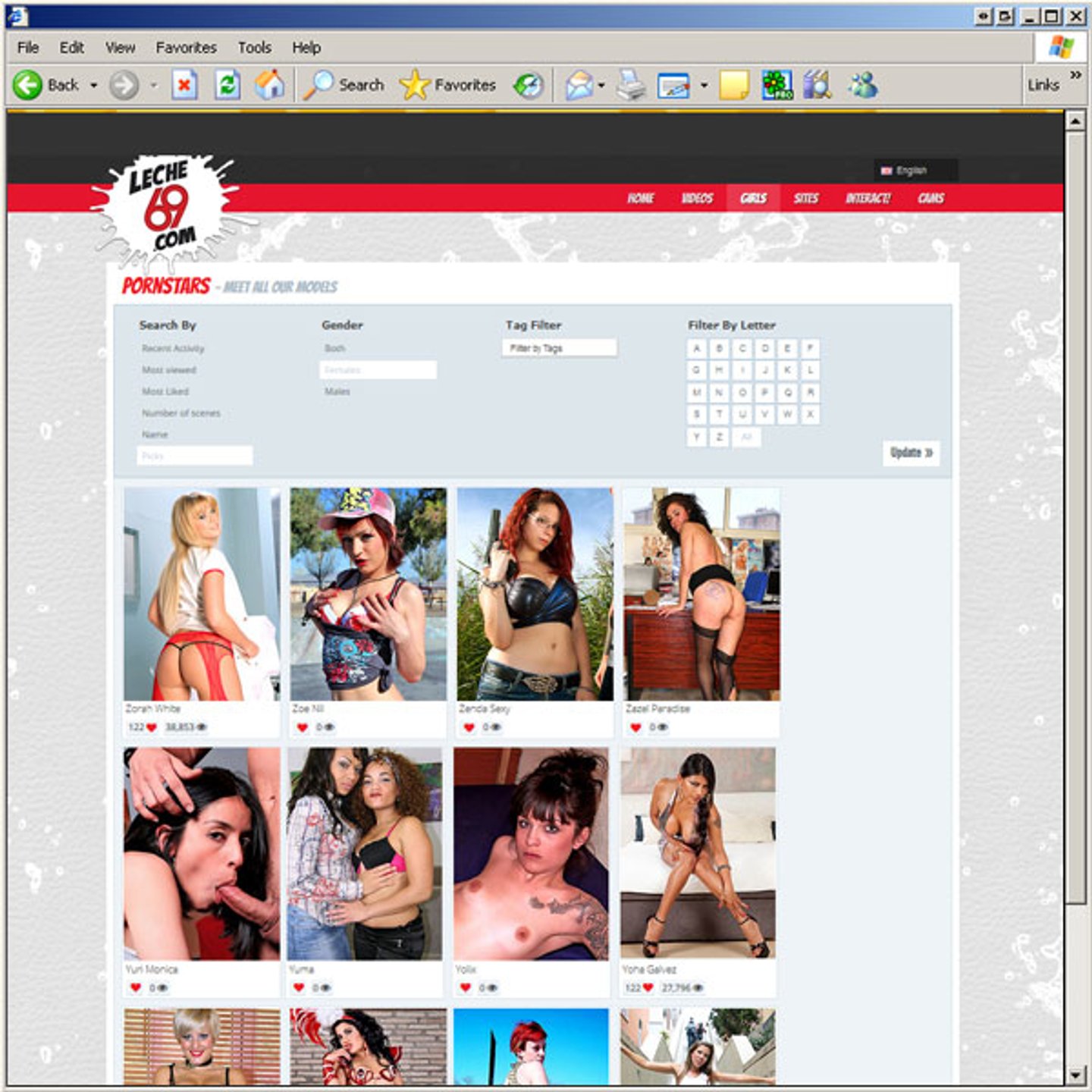Go to the Videos navigation link
Image resolution: width=1092 pixels, height=1092 pixels.
click(697, 199)
